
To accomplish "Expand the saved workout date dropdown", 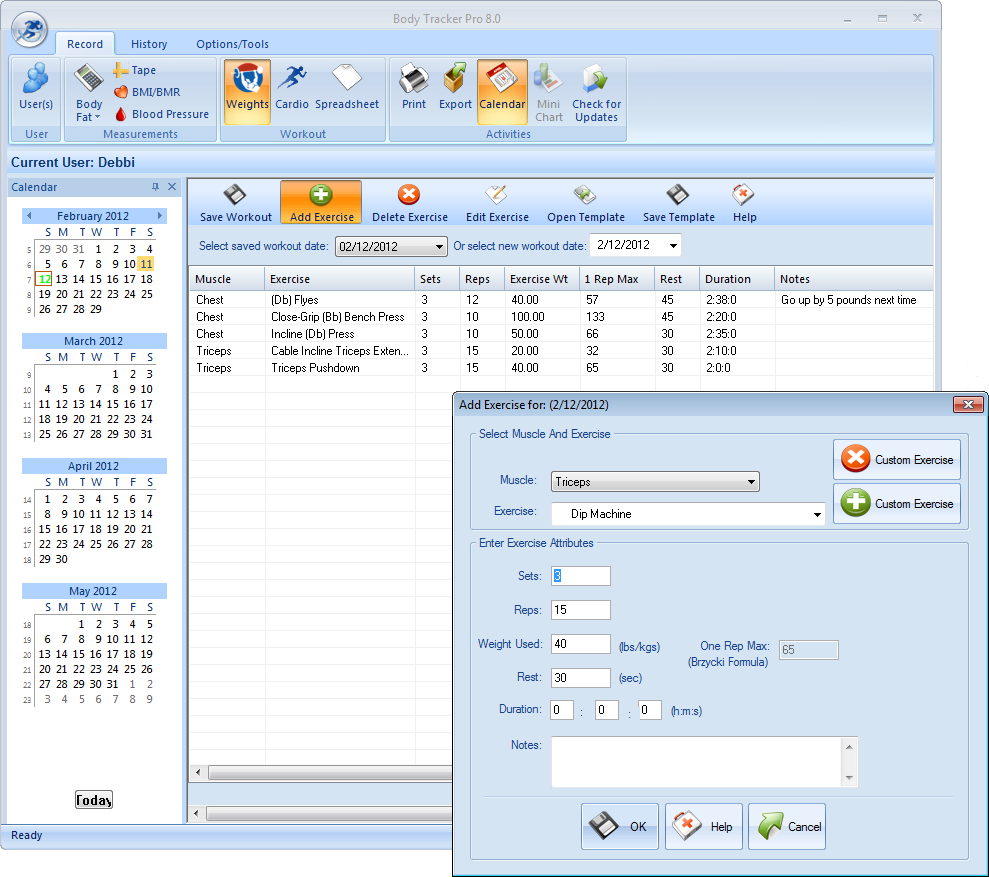I will 440,247.
